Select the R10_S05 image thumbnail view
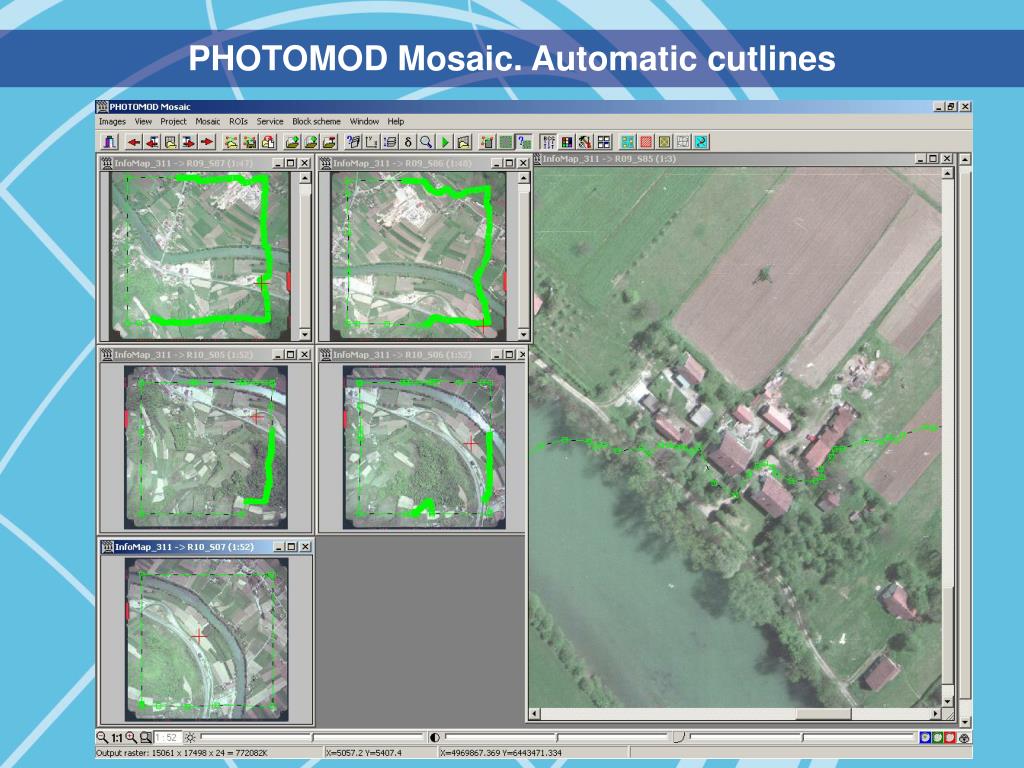Image resolution: width=1024 pixels, height=768 pixels. click(x=206, y=447)
